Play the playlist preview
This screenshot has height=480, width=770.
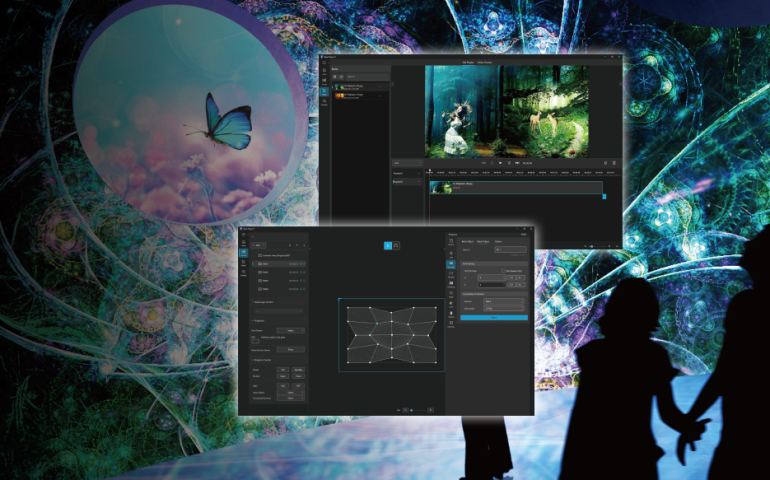click(500, 163)
